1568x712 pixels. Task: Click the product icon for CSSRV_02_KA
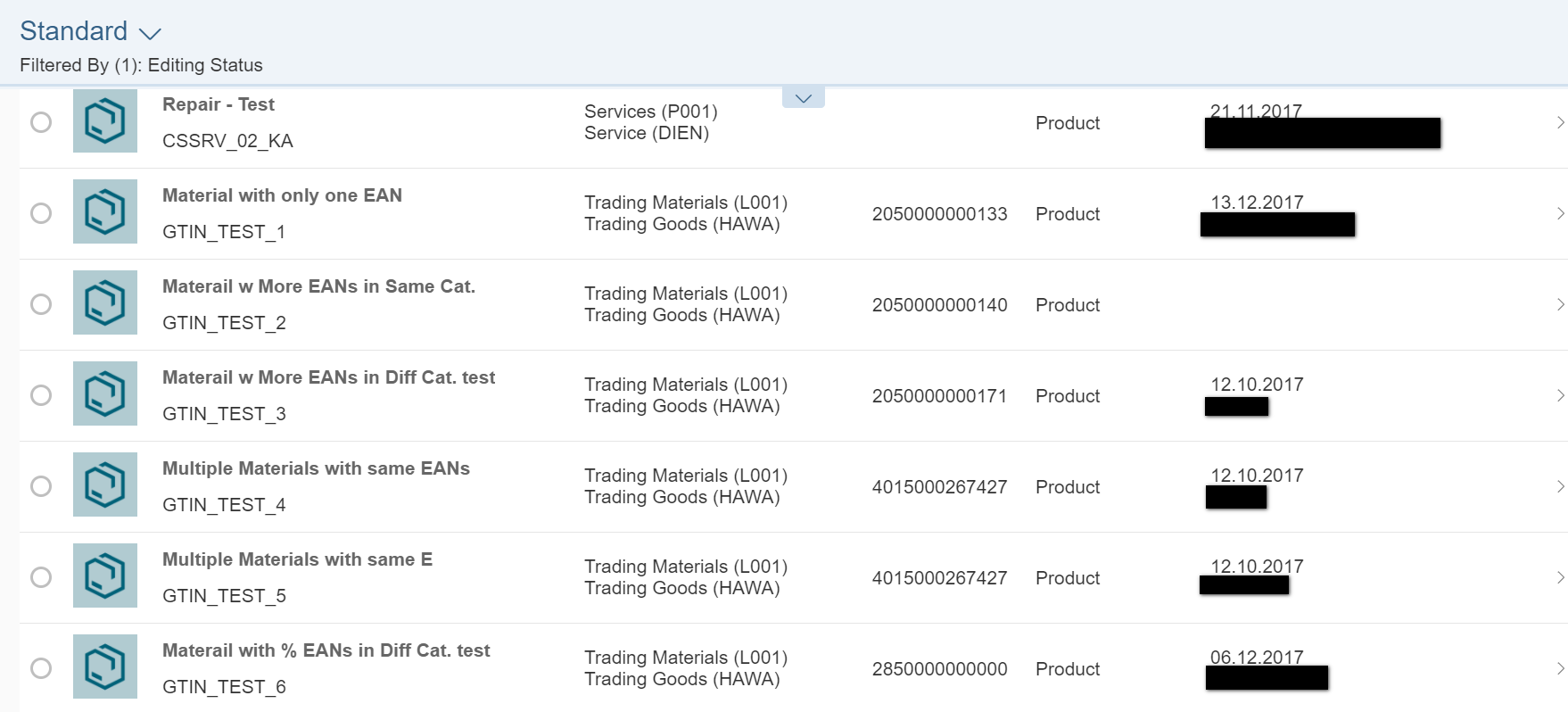(x=105, y=120)
